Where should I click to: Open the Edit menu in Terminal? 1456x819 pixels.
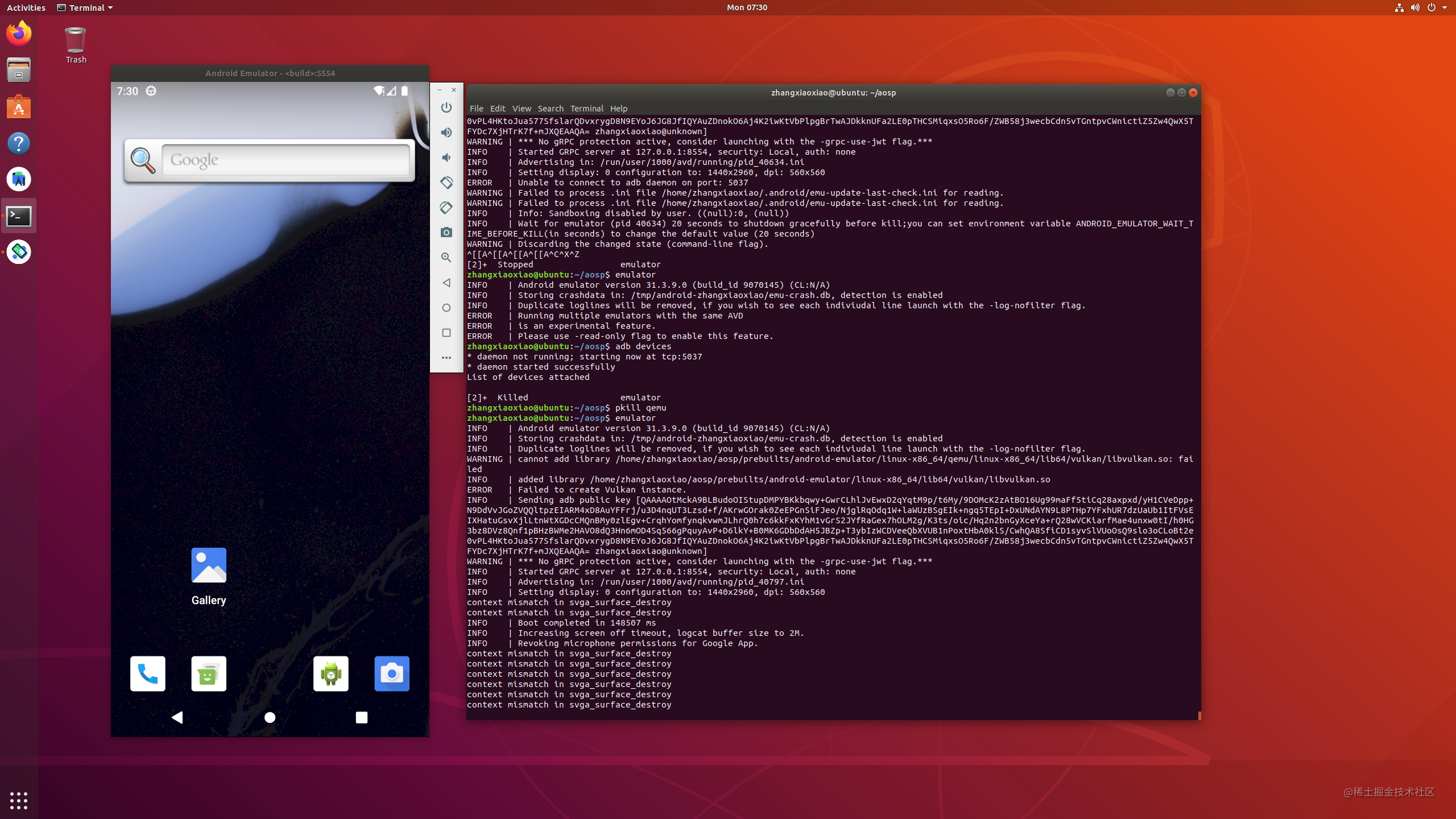[x=497, y=108]
